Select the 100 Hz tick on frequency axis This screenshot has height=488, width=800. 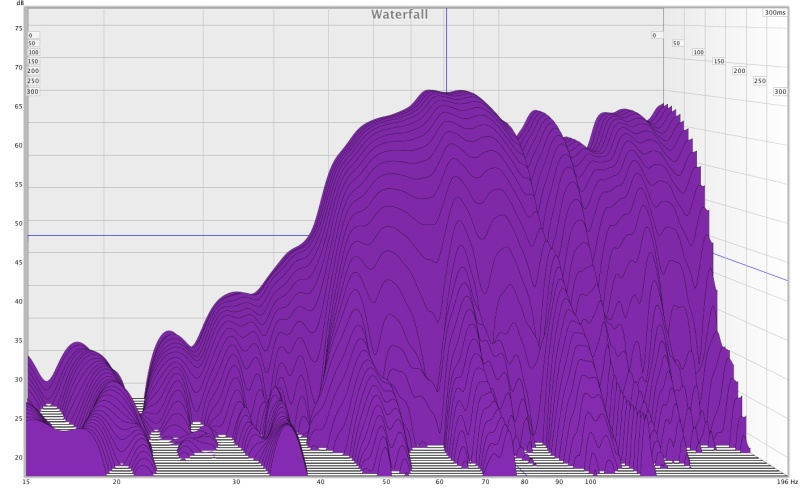(590, 482)
